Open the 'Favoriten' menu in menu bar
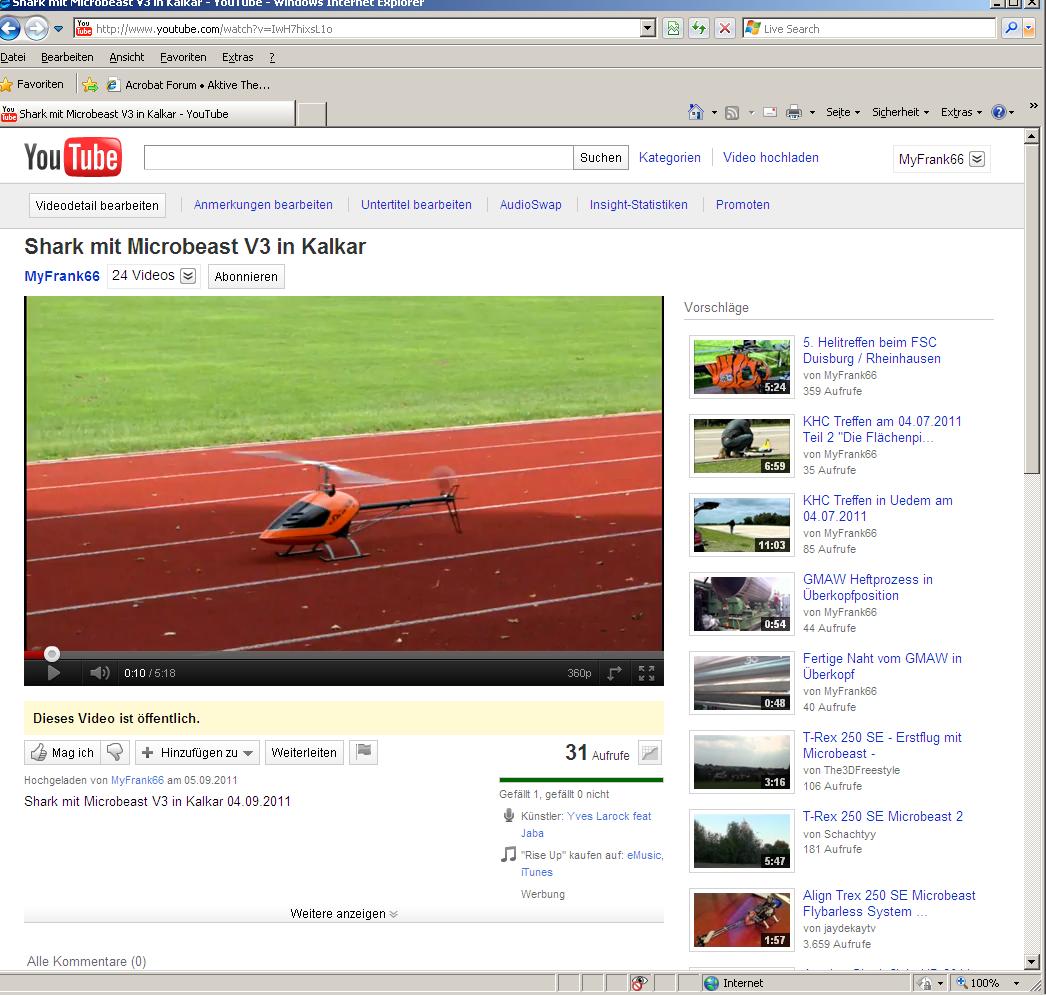1046x996 pixels. click(183, 58)
